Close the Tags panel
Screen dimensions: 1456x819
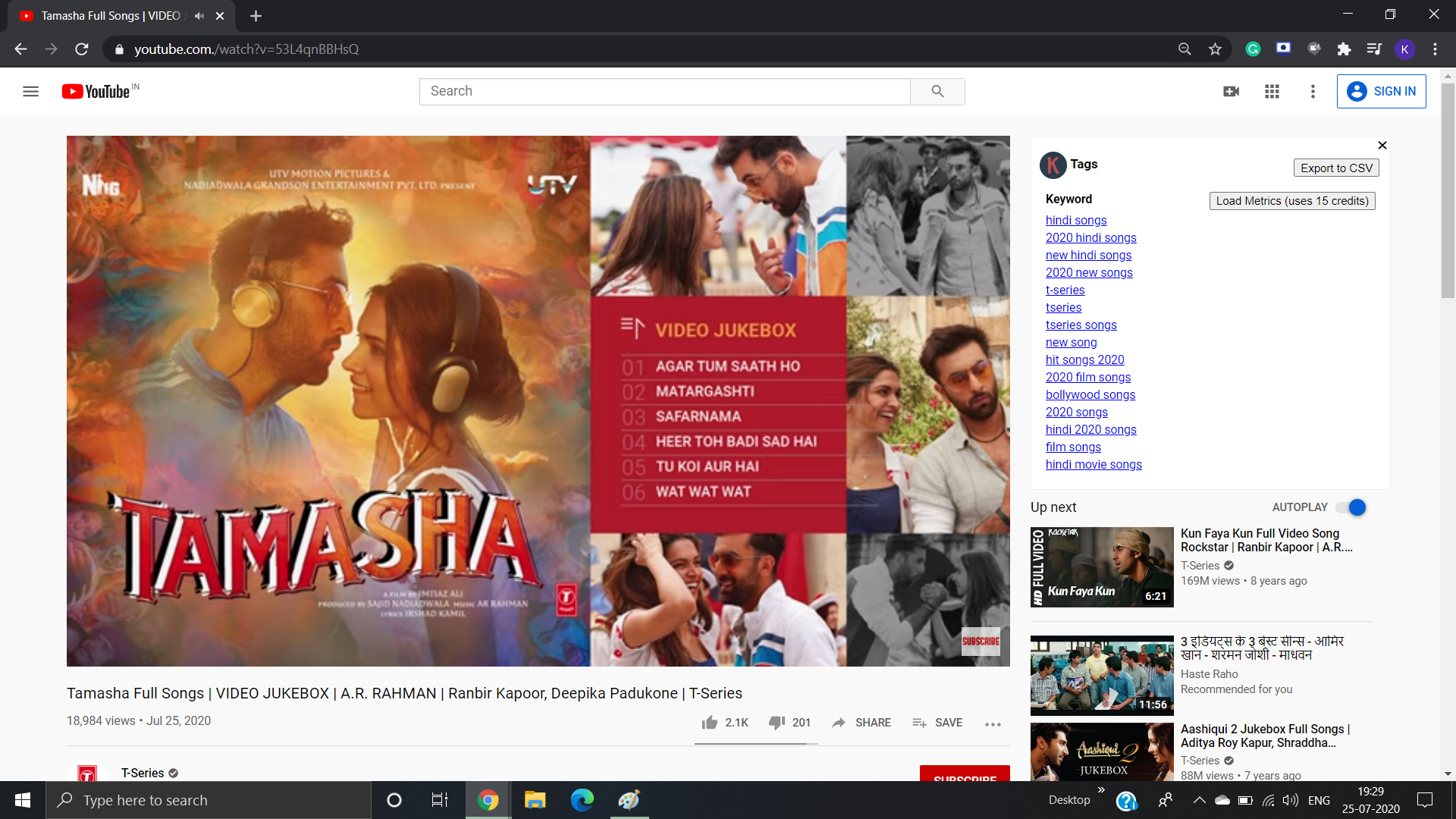1382,145
